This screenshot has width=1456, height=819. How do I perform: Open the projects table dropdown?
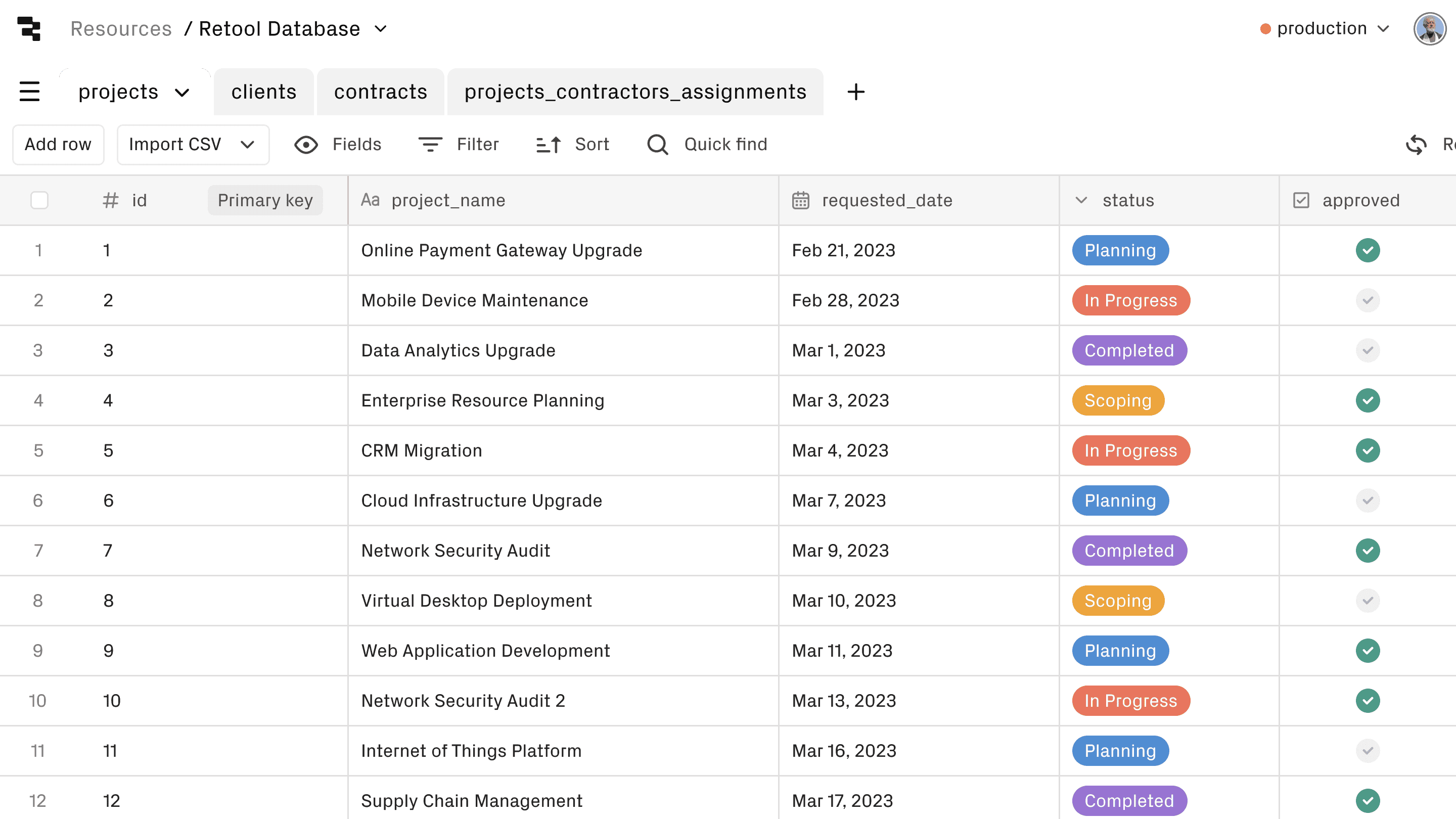[x=182, y=92]
